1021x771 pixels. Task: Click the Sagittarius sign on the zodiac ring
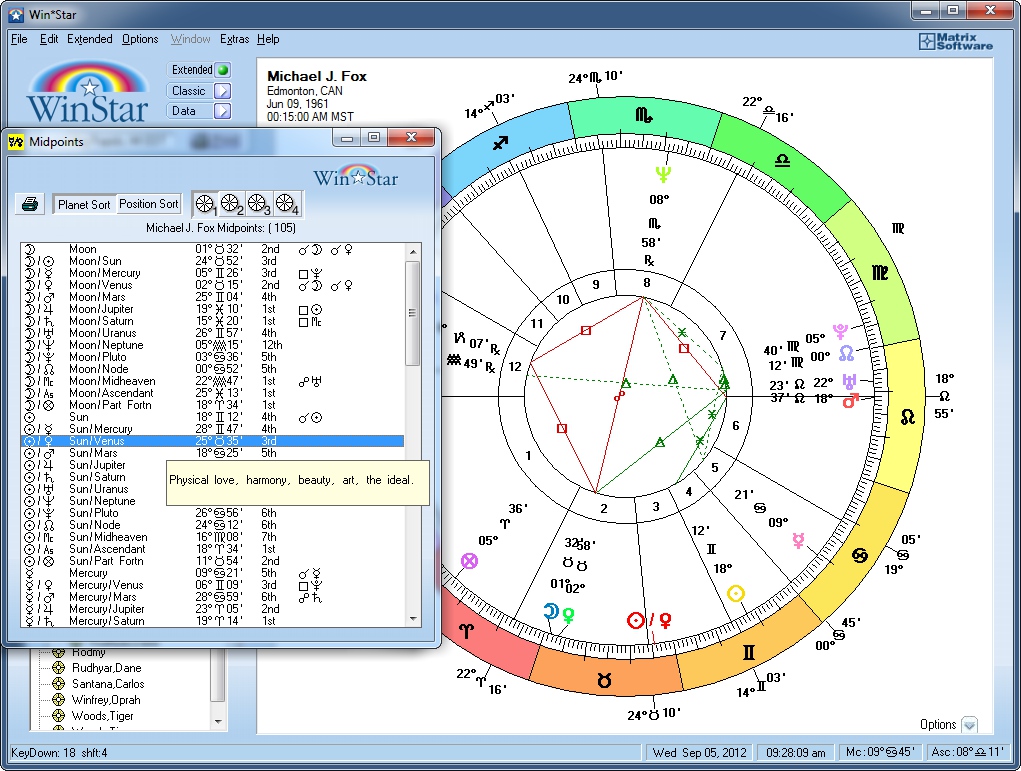click(499, 143)
